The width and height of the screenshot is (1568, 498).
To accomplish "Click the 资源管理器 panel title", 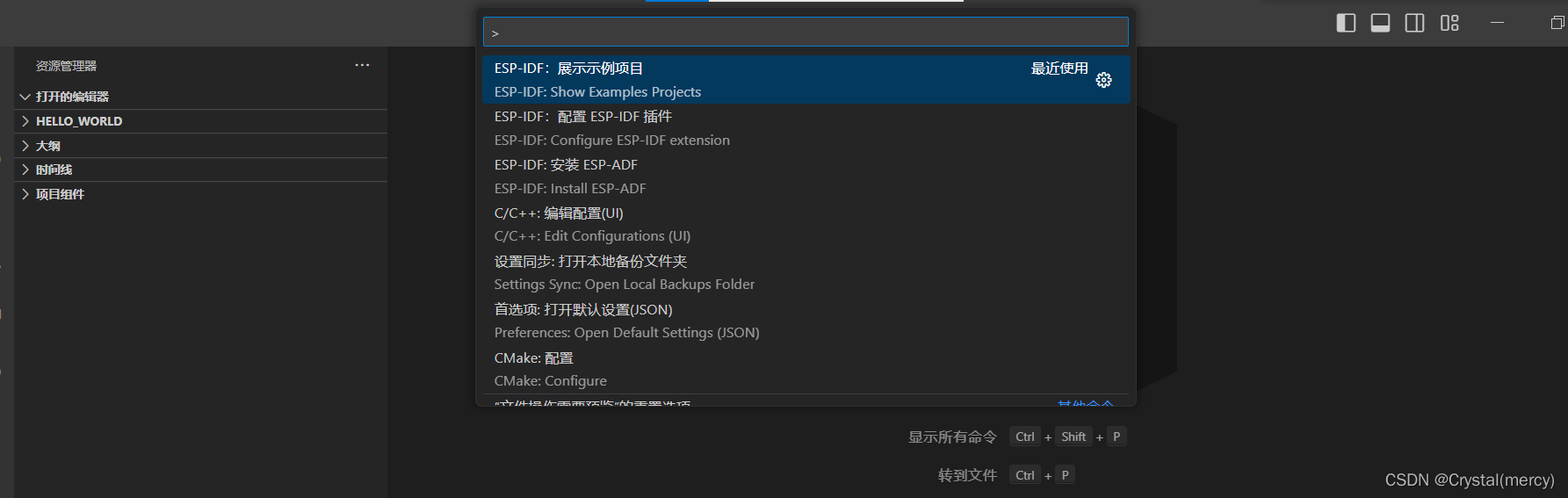I will coord(67,66).
